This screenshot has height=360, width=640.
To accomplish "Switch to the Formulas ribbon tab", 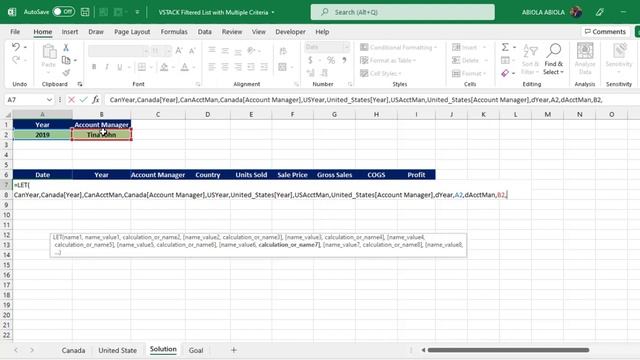I will 174,32.
